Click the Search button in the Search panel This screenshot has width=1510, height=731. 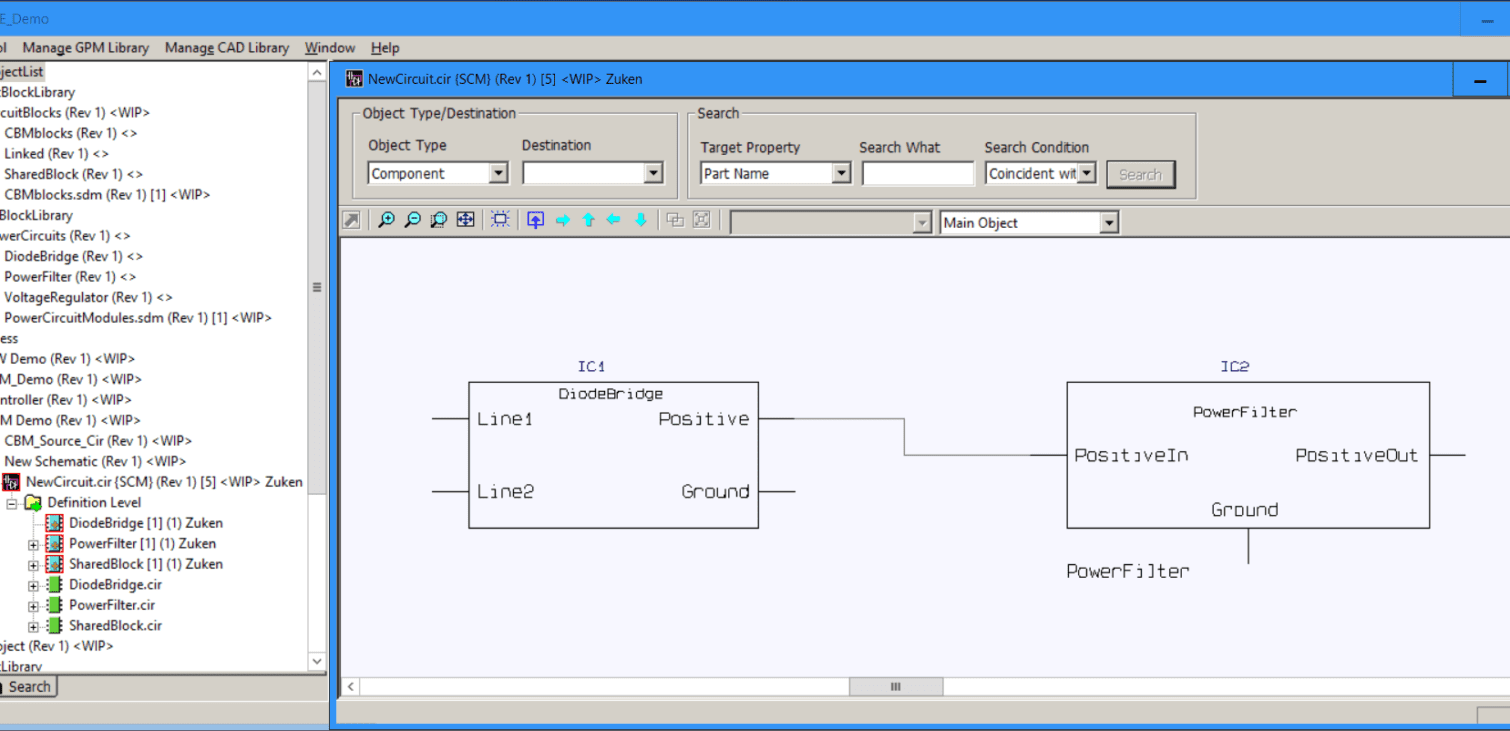pos(1140,173)
